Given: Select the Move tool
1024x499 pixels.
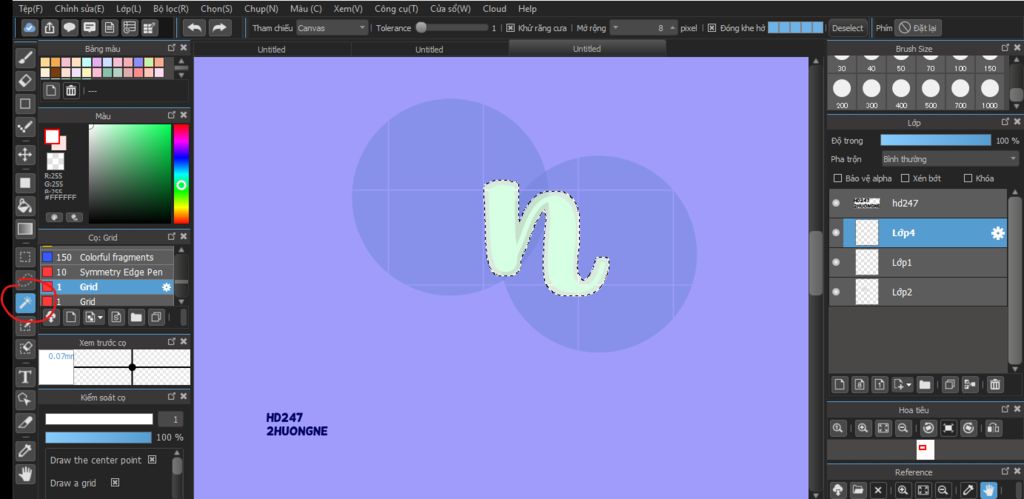Looking at the screenshot, I should [25, 155].
